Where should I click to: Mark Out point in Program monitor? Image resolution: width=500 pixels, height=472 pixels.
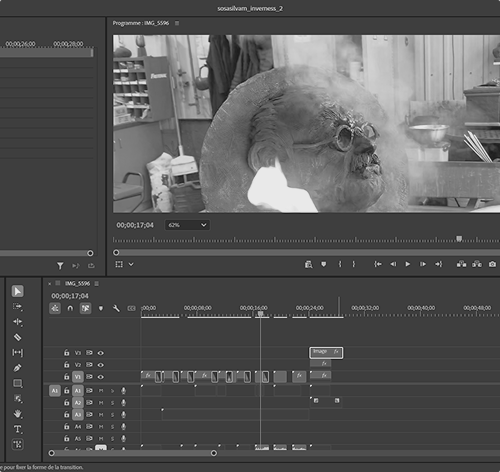(x=354, y=264)
